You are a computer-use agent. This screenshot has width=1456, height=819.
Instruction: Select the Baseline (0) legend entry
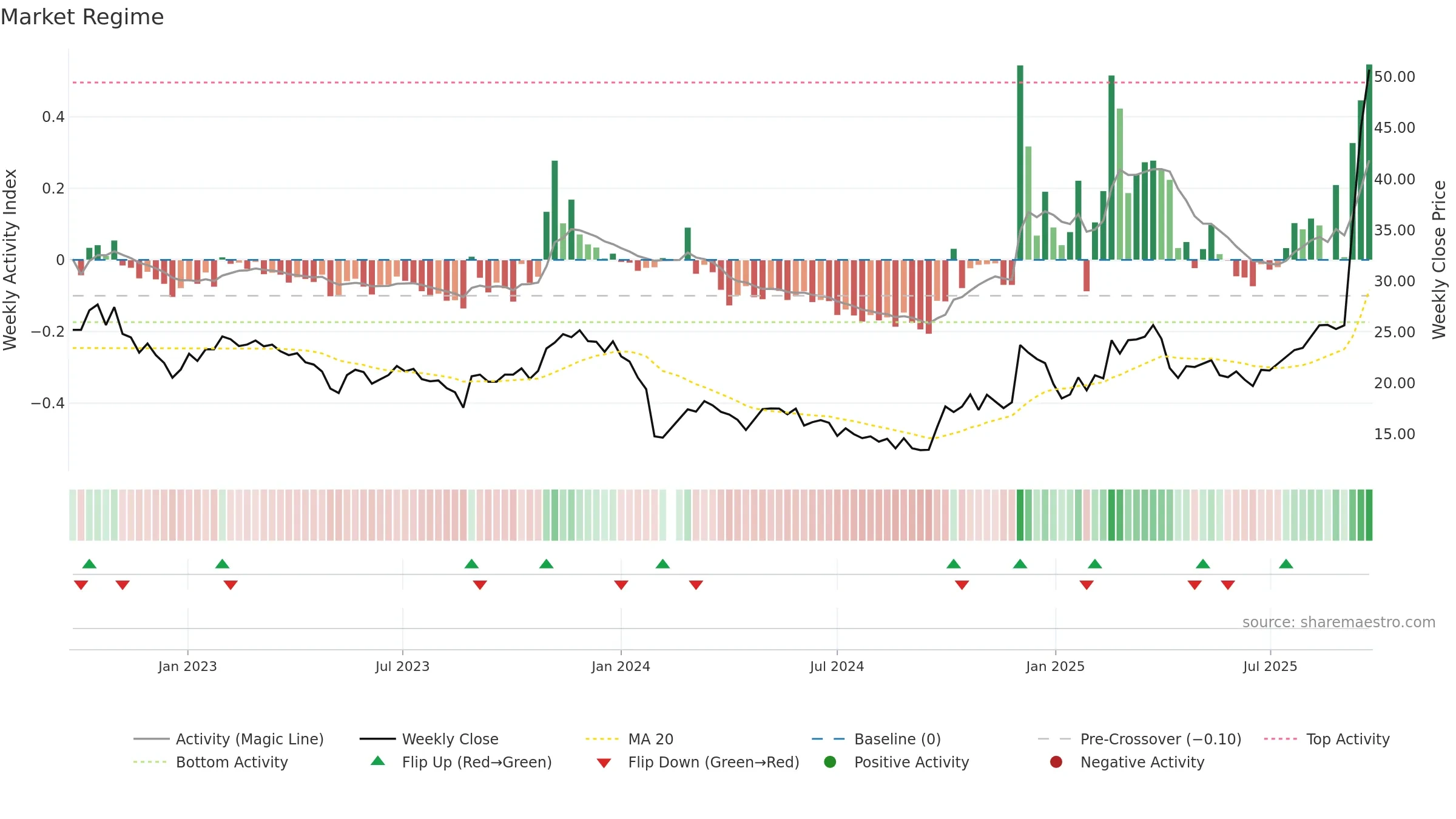pos(876,739)
